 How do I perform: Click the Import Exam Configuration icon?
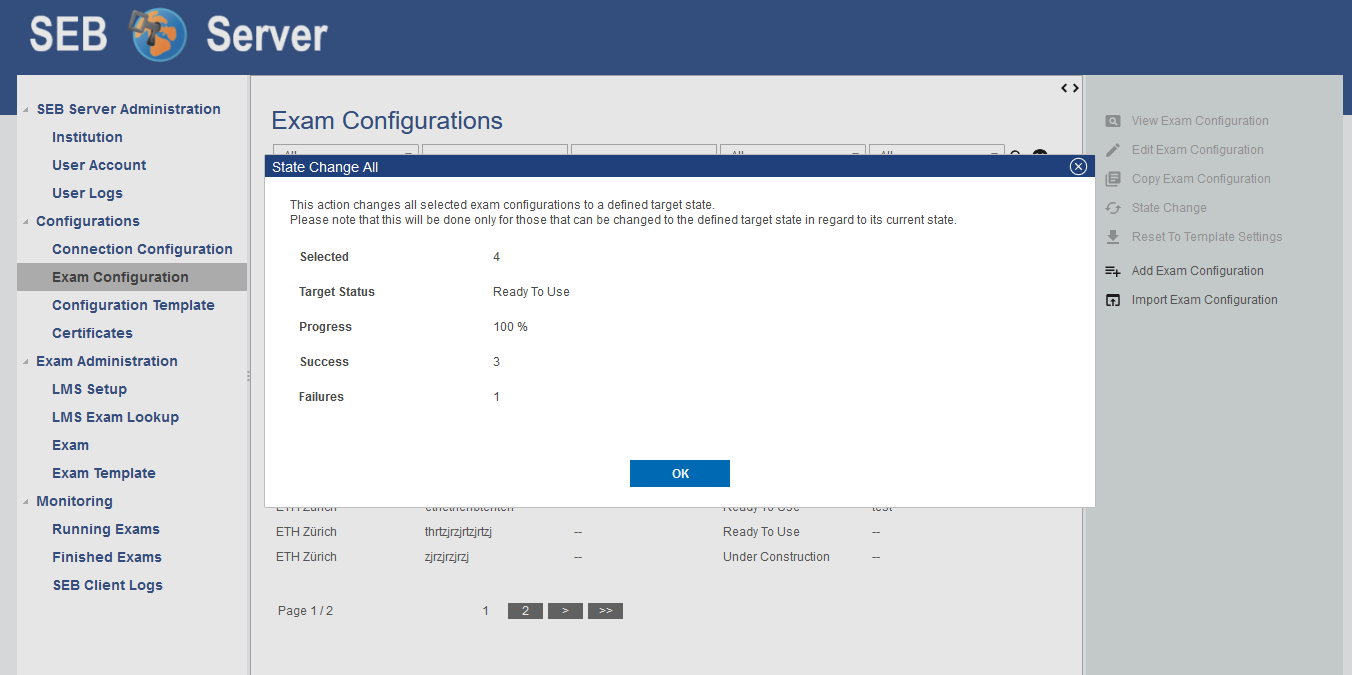[1112, 300]
